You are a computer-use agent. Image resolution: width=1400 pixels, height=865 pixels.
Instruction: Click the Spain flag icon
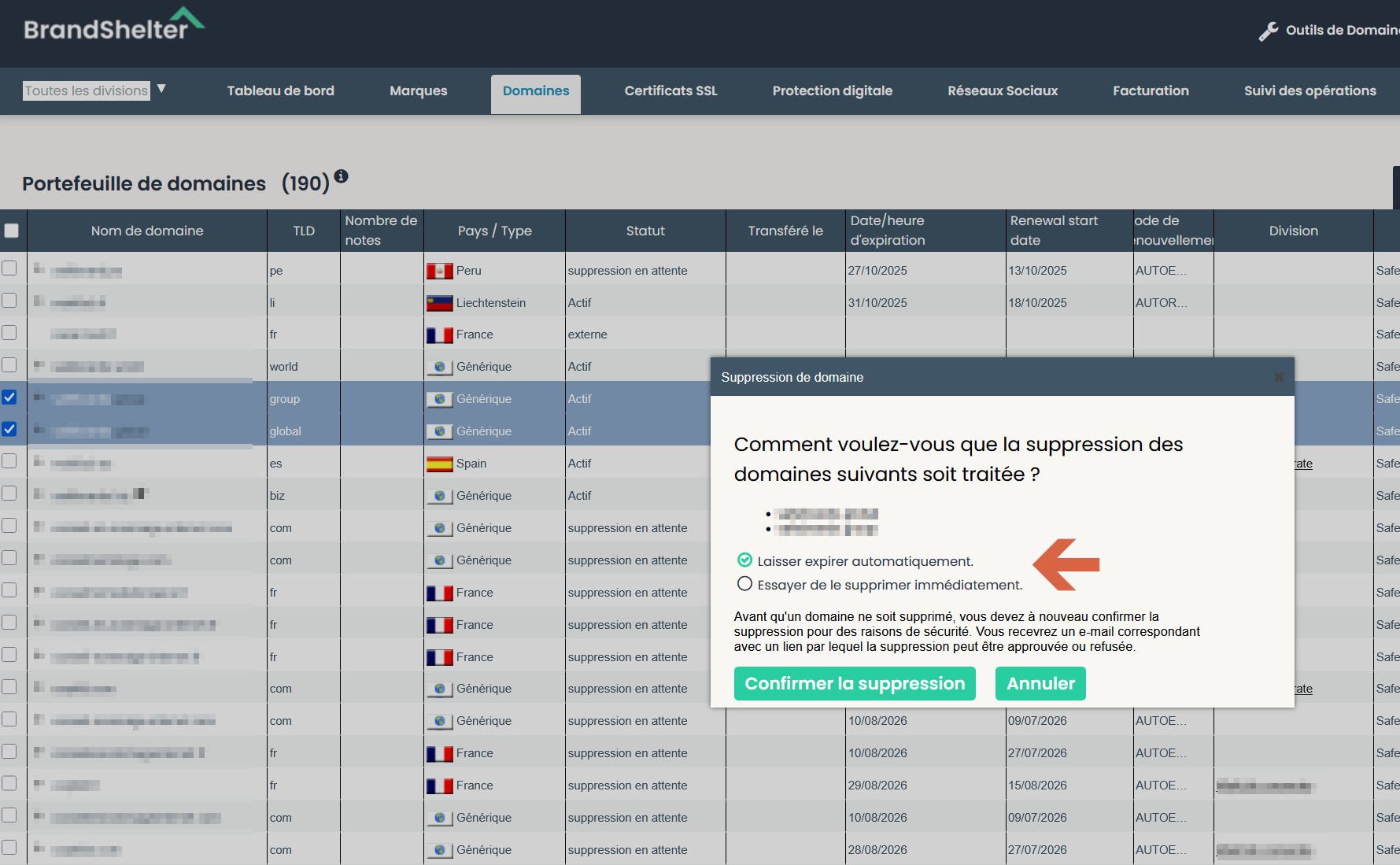439,464
